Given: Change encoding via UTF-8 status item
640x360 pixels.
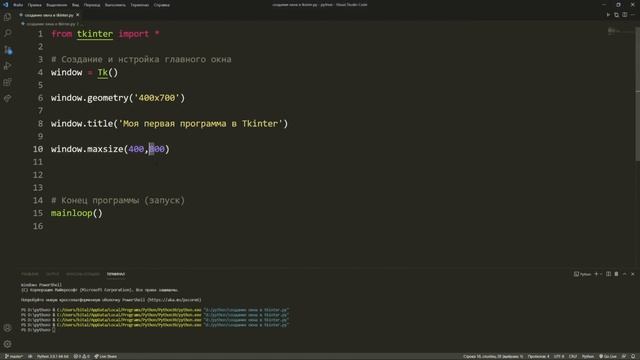Looking at the screenshot, I should (559, 356).
